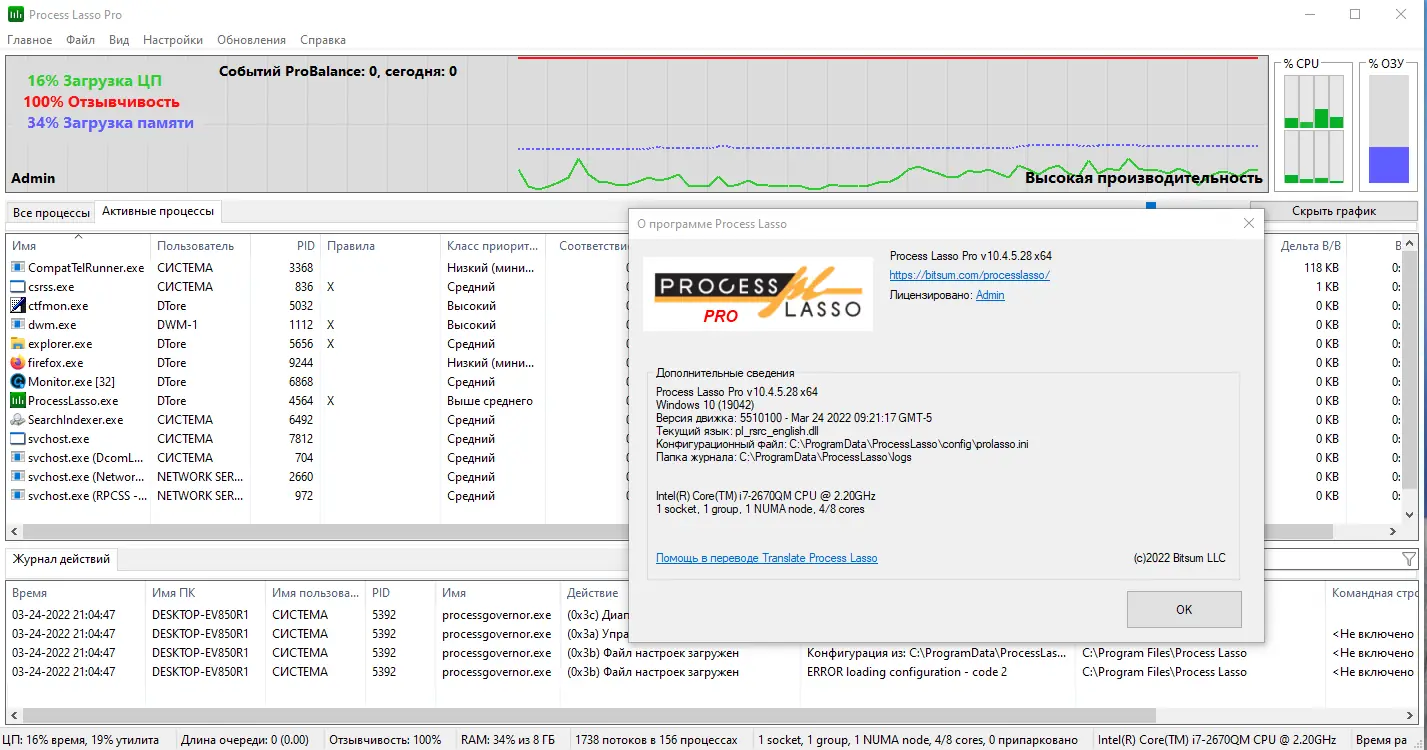This screenshot has height=750, width=1427.
Task: Click the Process Lasso title bar icon
Action: (x=14, y=15)
